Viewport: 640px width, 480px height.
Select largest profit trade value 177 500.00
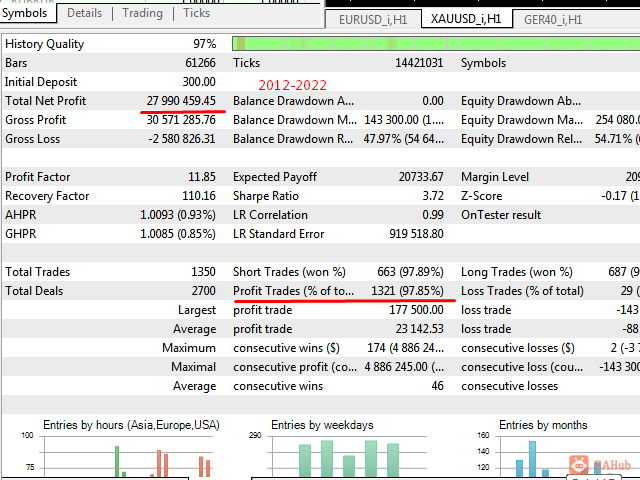pyautogui.click(x=416, y=310)
